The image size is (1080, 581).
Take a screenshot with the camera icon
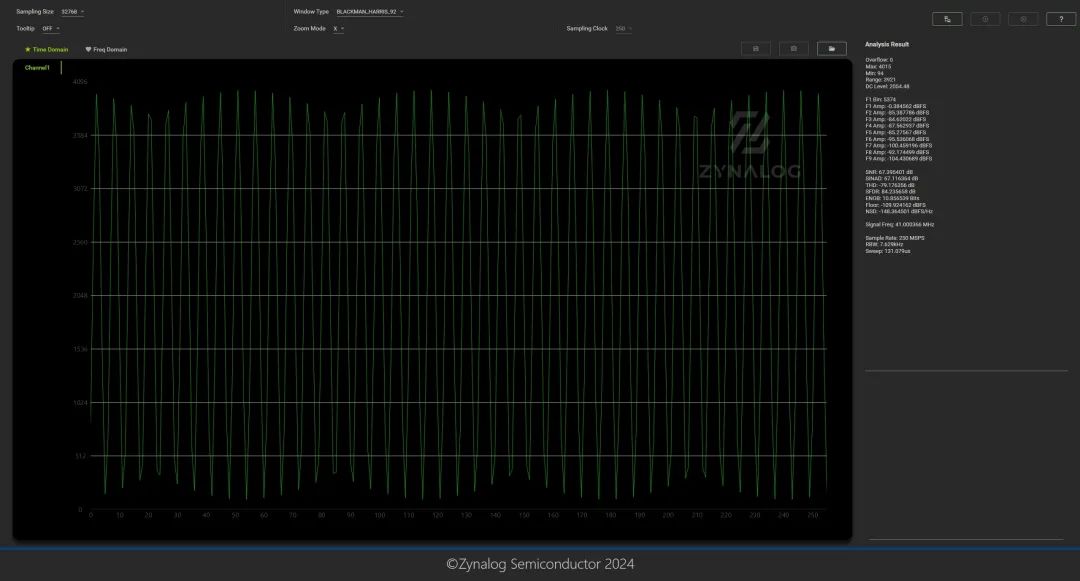(794, 48)
